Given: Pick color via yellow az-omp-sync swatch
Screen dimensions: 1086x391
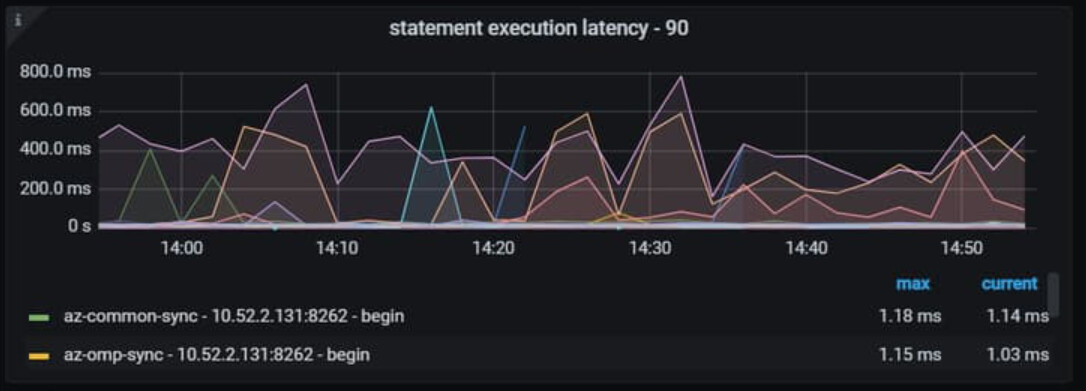Looking at the screenshot, I should pos(39,356).
